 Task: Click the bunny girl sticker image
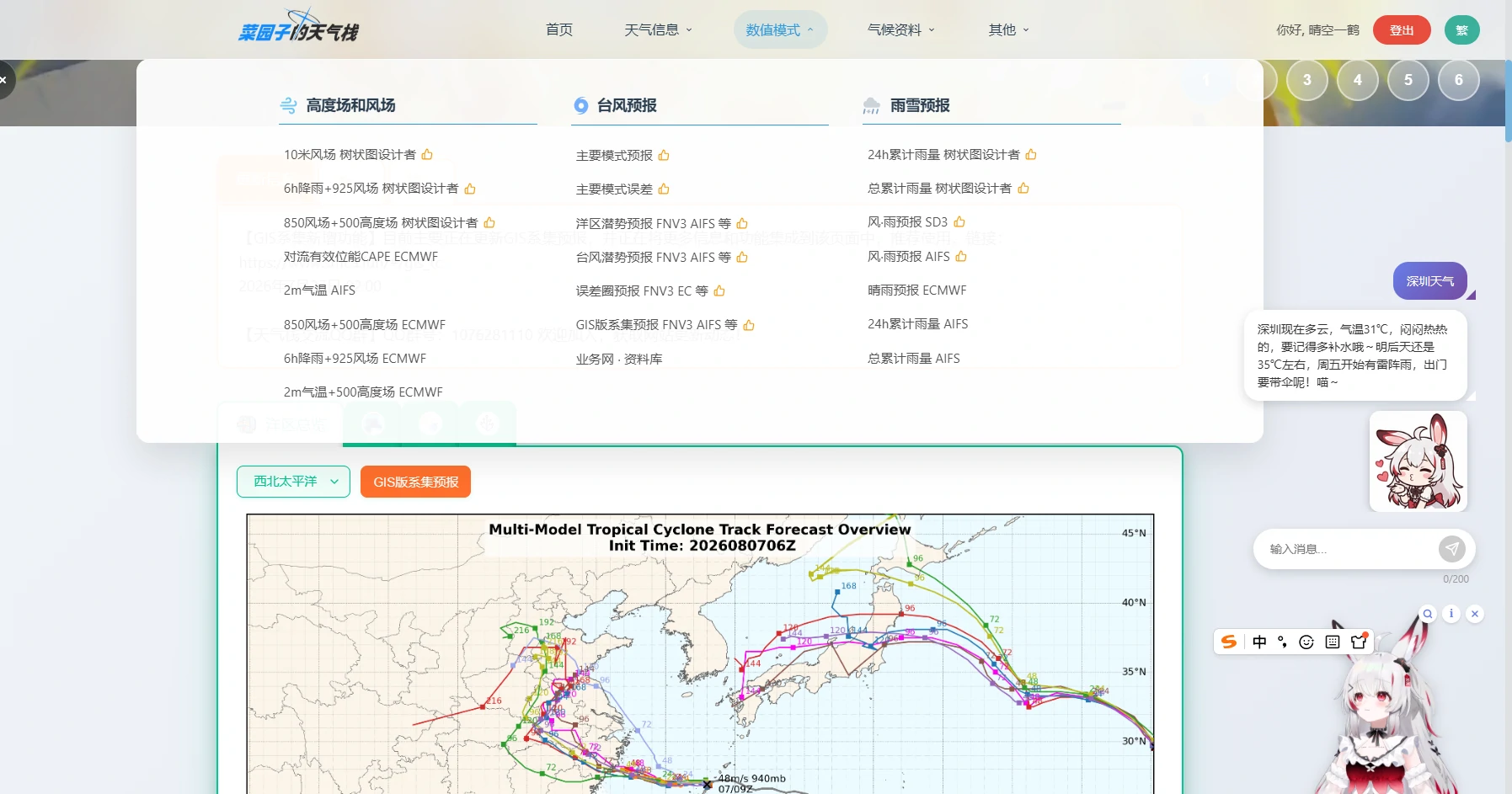[1419, 461]
